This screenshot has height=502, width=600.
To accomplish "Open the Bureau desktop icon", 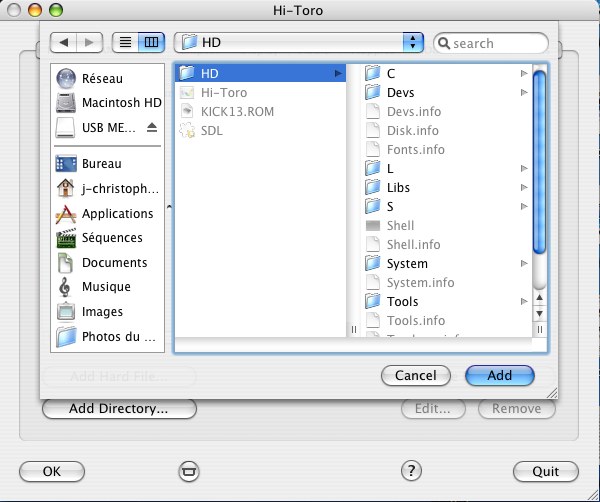I will pyautogui.click(x=66, y=164).
